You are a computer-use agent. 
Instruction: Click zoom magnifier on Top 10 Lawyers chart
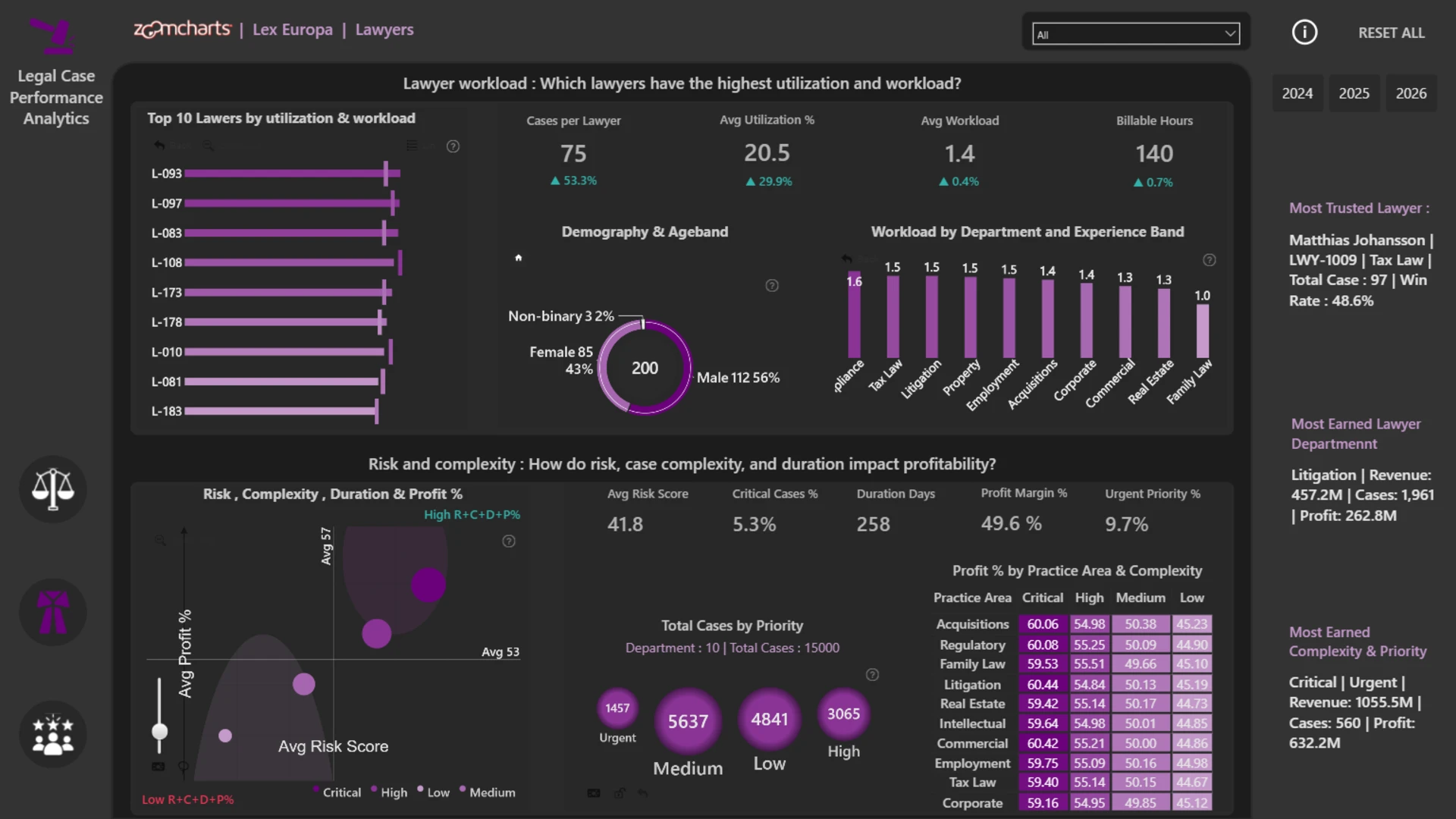point(208,145)
